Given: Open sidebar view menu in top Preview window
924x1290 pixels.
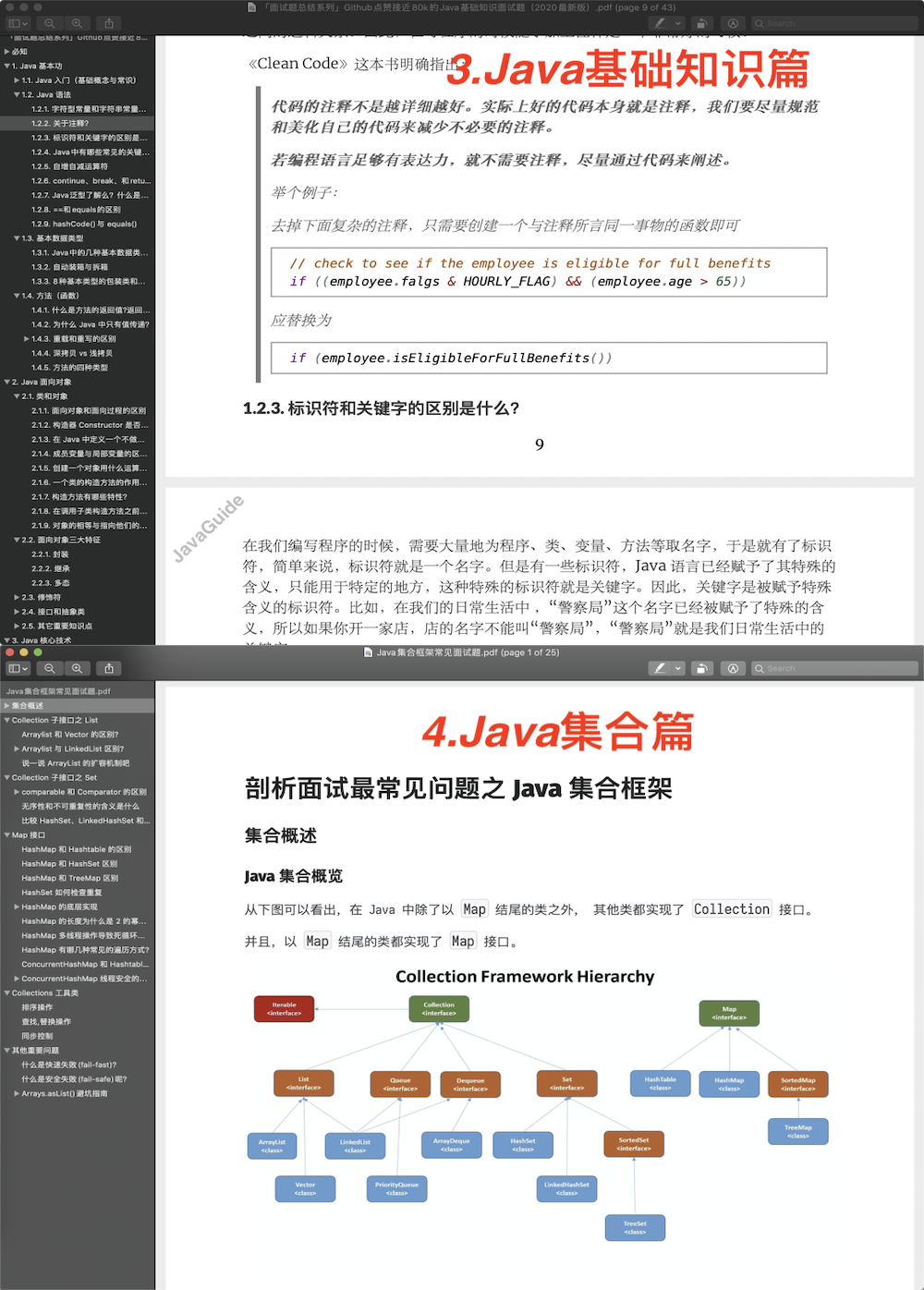Looking at the screenshot, I should tap(18, 23).
